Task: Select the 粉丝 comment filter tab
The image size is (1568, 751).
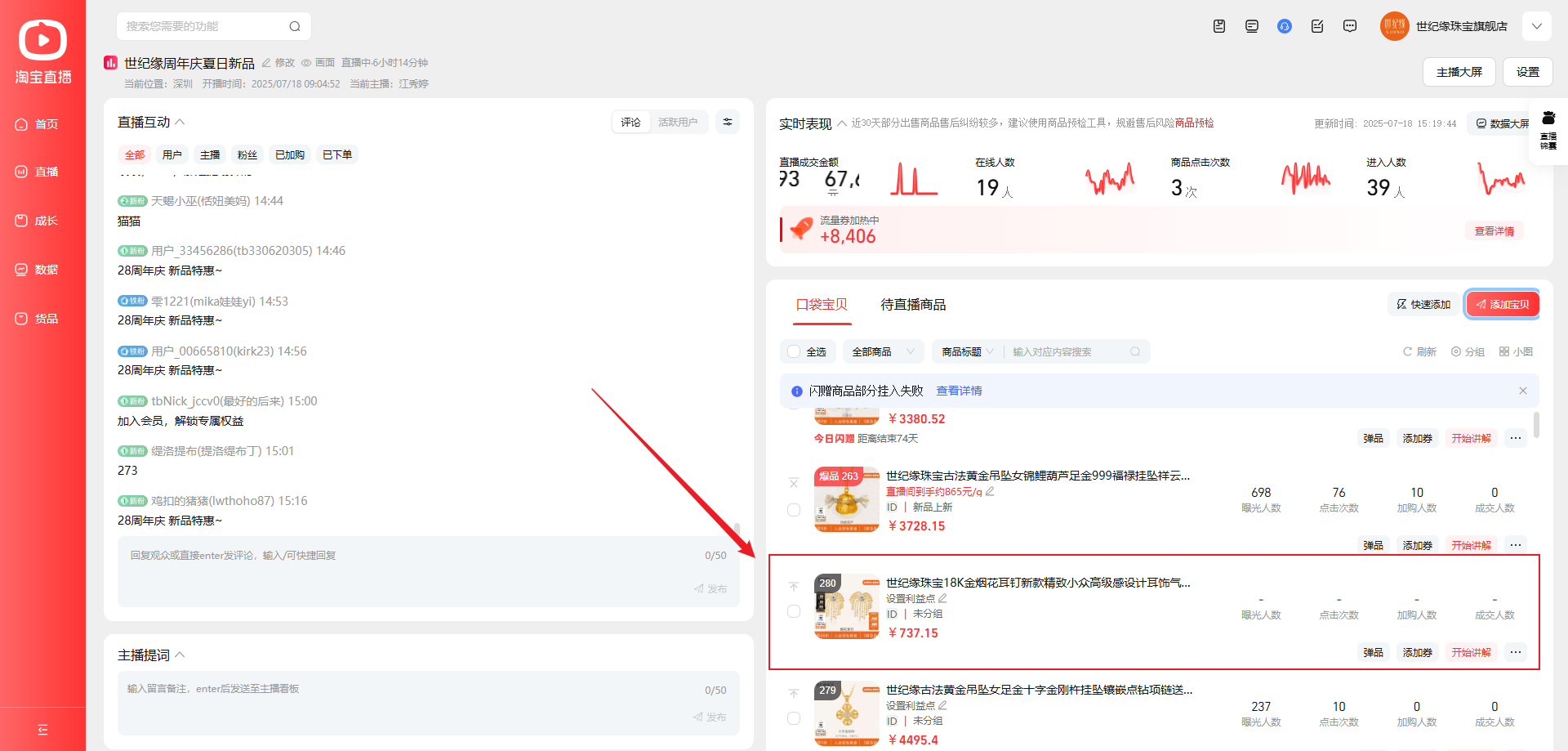Action: point(247,155)
